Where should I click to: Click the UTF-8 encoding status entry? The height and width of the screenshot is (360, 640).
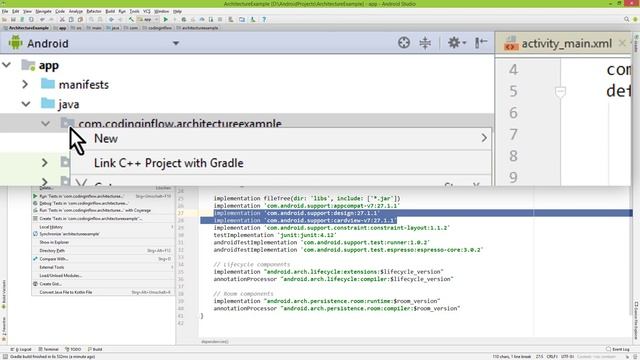pyautogui.click(x=567, y=357)
